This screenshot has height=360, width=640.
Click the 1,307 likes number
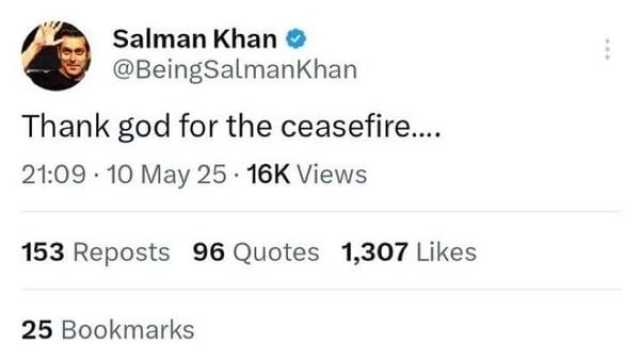coord(375,252)
